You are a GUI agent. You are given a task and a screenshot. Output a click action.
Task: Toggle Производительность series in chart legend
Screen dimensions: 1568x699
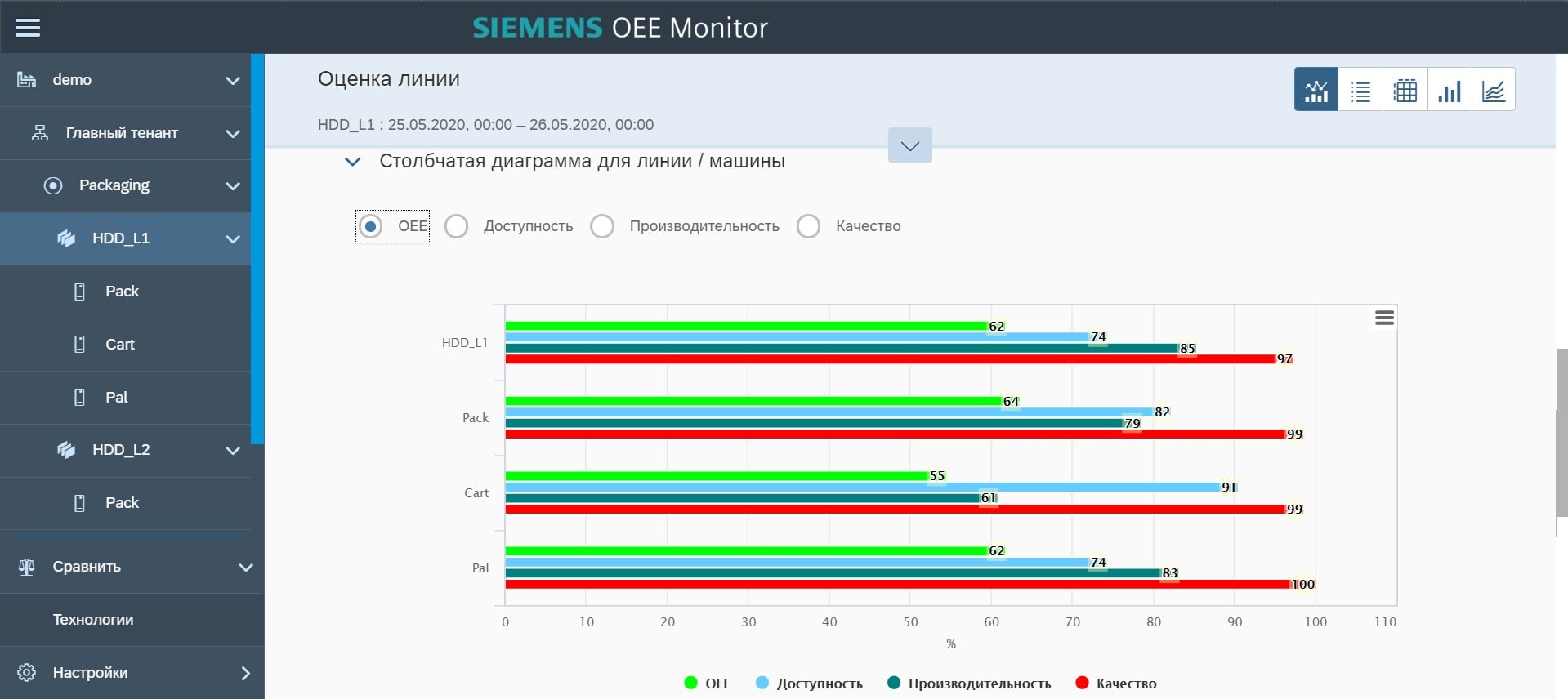tap(969, 683)
